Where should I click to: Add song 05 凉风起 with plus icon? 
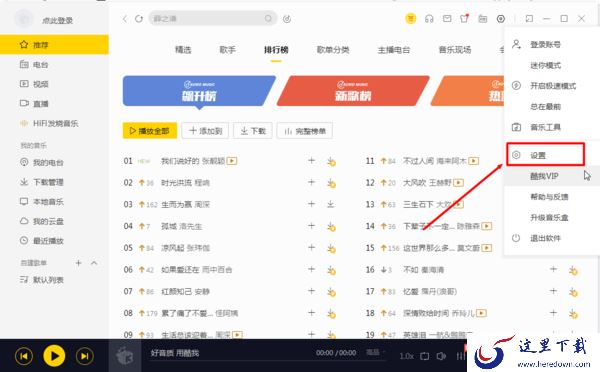[x=311, y=248]
